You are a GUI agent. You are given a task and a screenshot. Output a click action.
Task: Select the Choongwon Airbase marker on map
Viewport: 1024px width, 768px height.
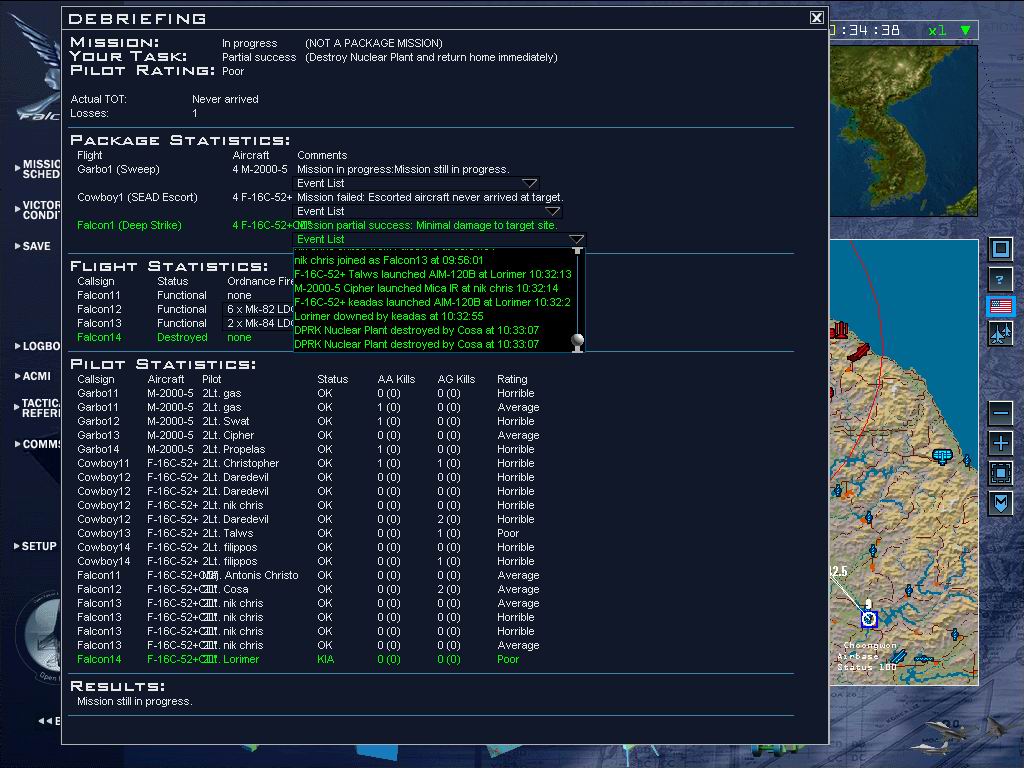click(869, 619)
